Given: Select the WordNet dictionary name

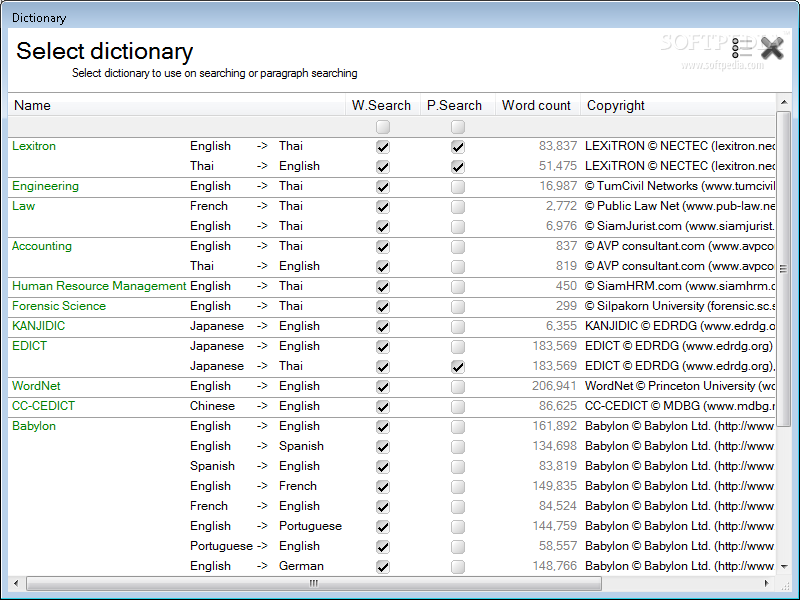Looking at the screenshot, I should point(36,386).
